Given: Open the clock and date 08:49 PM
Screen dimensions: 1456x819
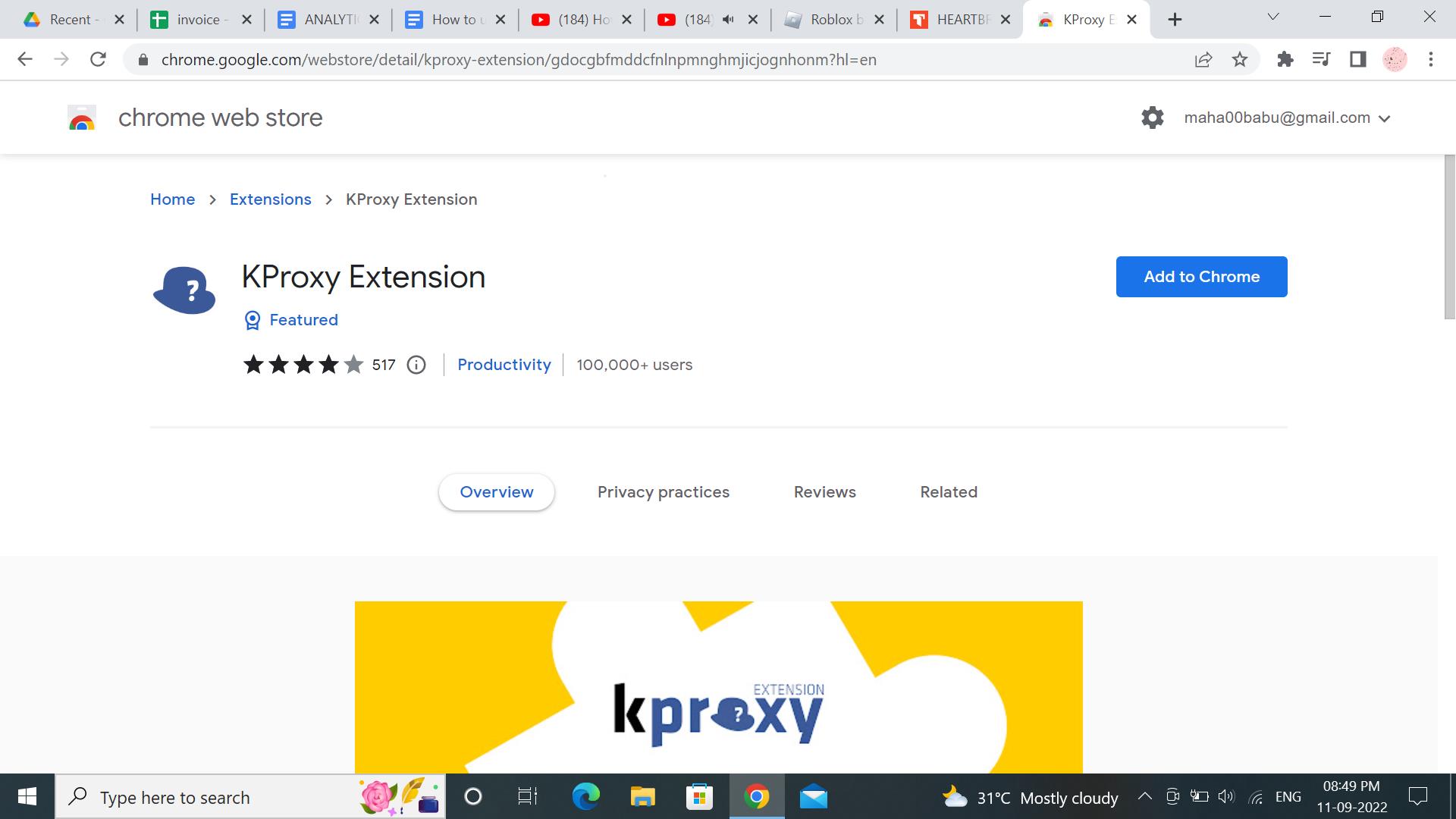Looking at the screenshot, I should tap(1352, 797).
